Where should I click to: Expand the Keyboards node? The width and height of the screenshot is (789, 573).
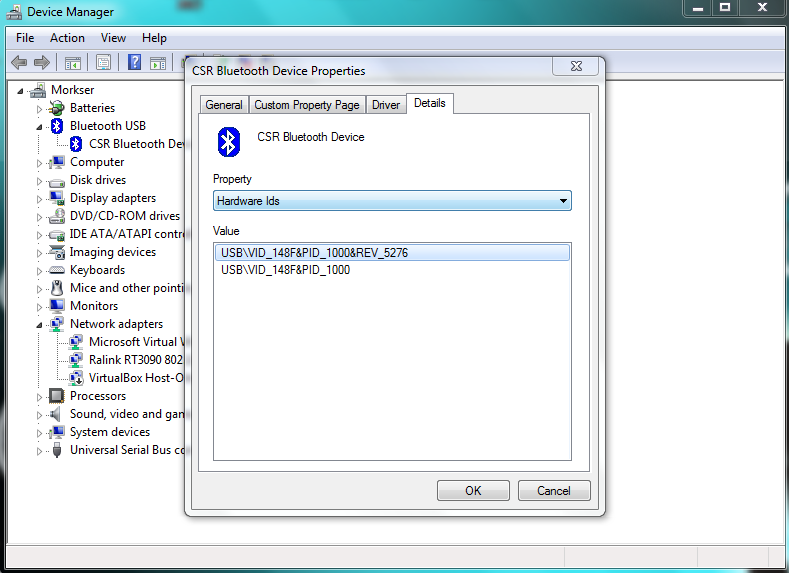coord(39,271)
